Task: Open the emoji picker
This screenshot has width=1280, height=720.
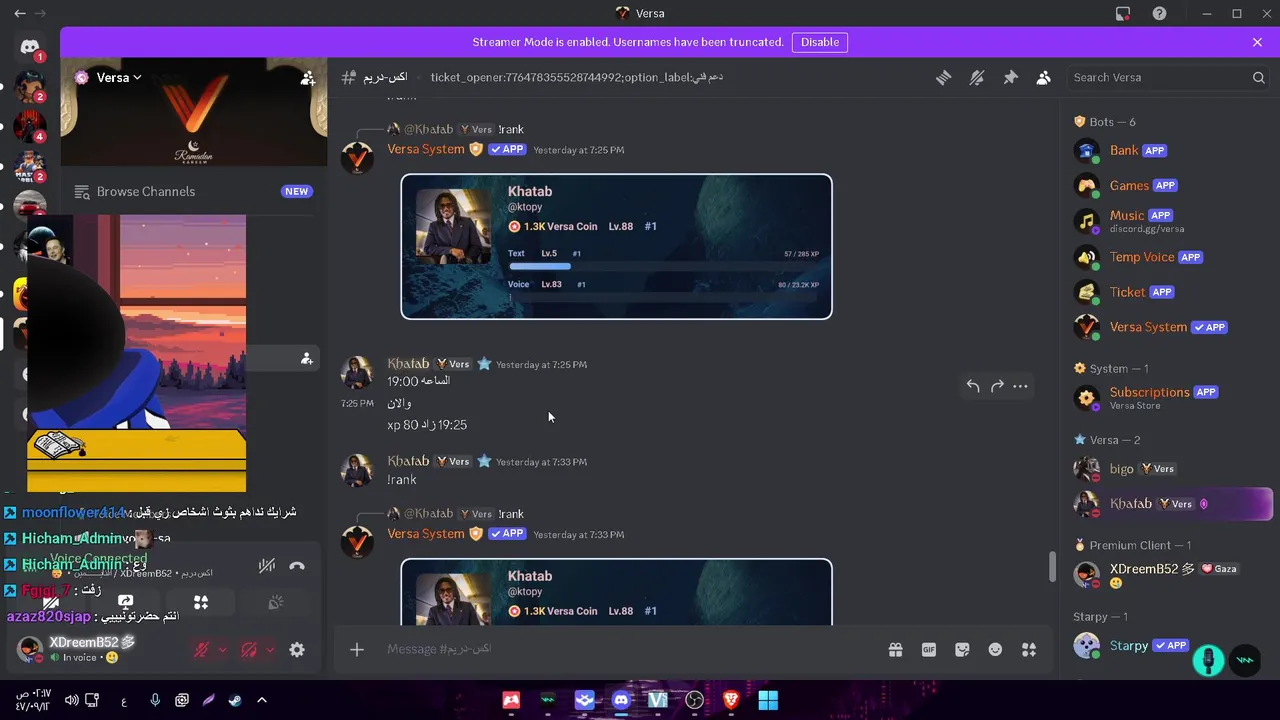Action: click(995, 649)
